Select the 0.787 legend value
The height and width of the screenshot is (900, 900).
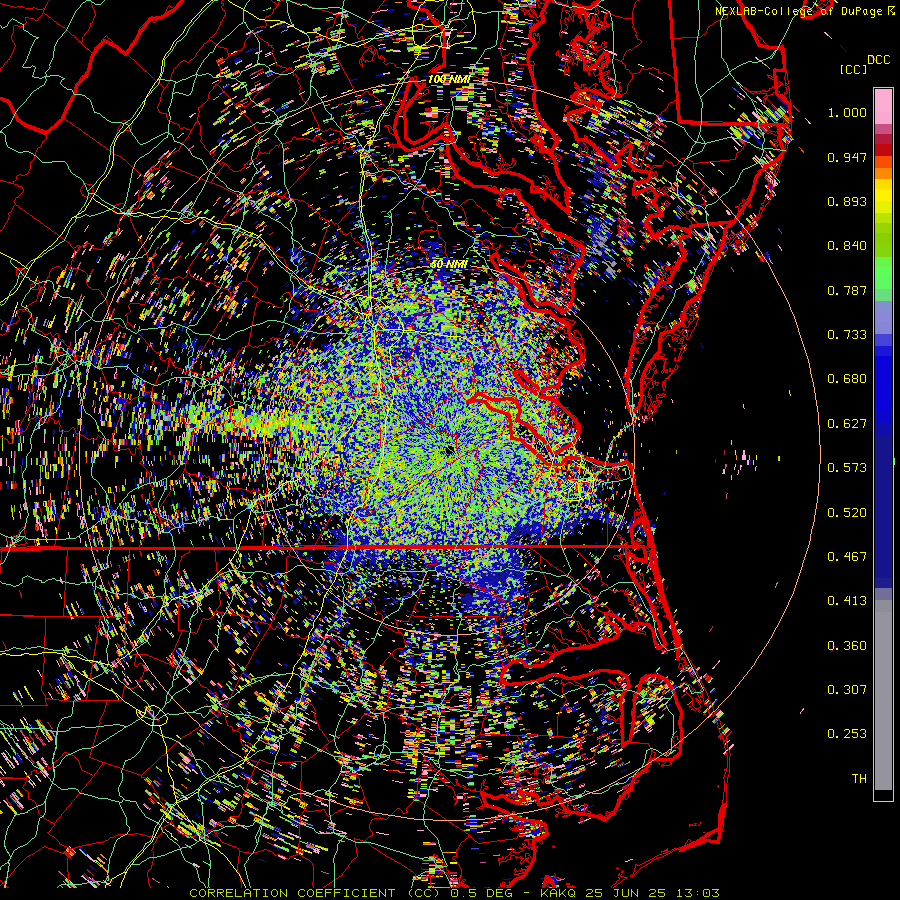tap(847, 290)
